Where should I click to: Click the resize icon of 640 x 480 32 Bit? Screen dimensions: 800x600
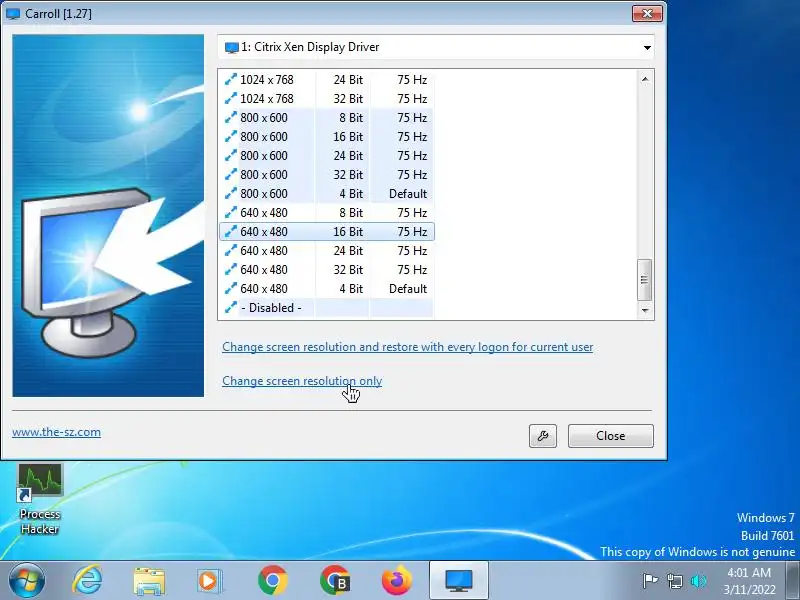[x=231, y=269]
